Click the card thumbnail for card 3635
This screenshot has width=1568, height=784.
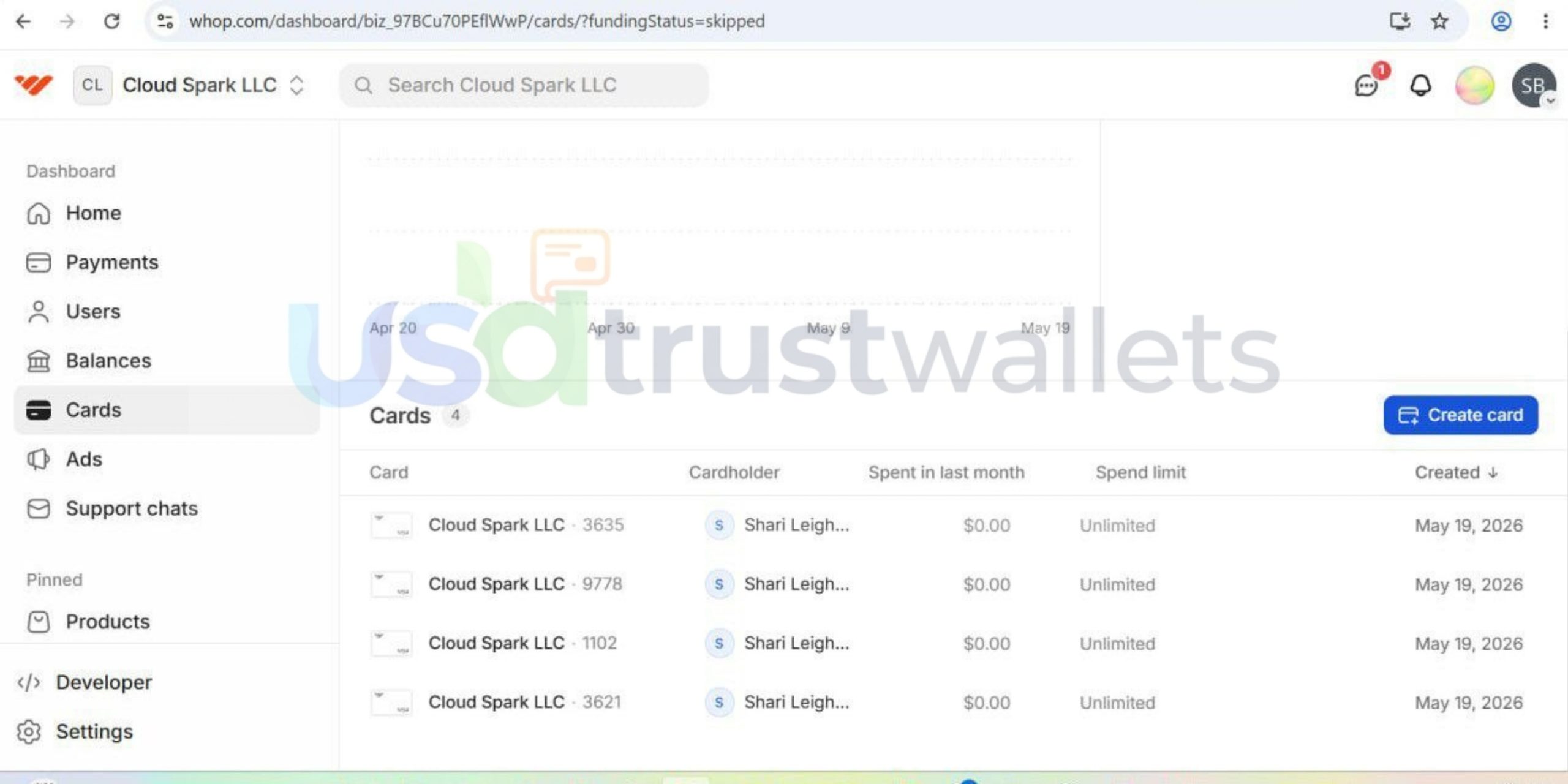point(391,526)
